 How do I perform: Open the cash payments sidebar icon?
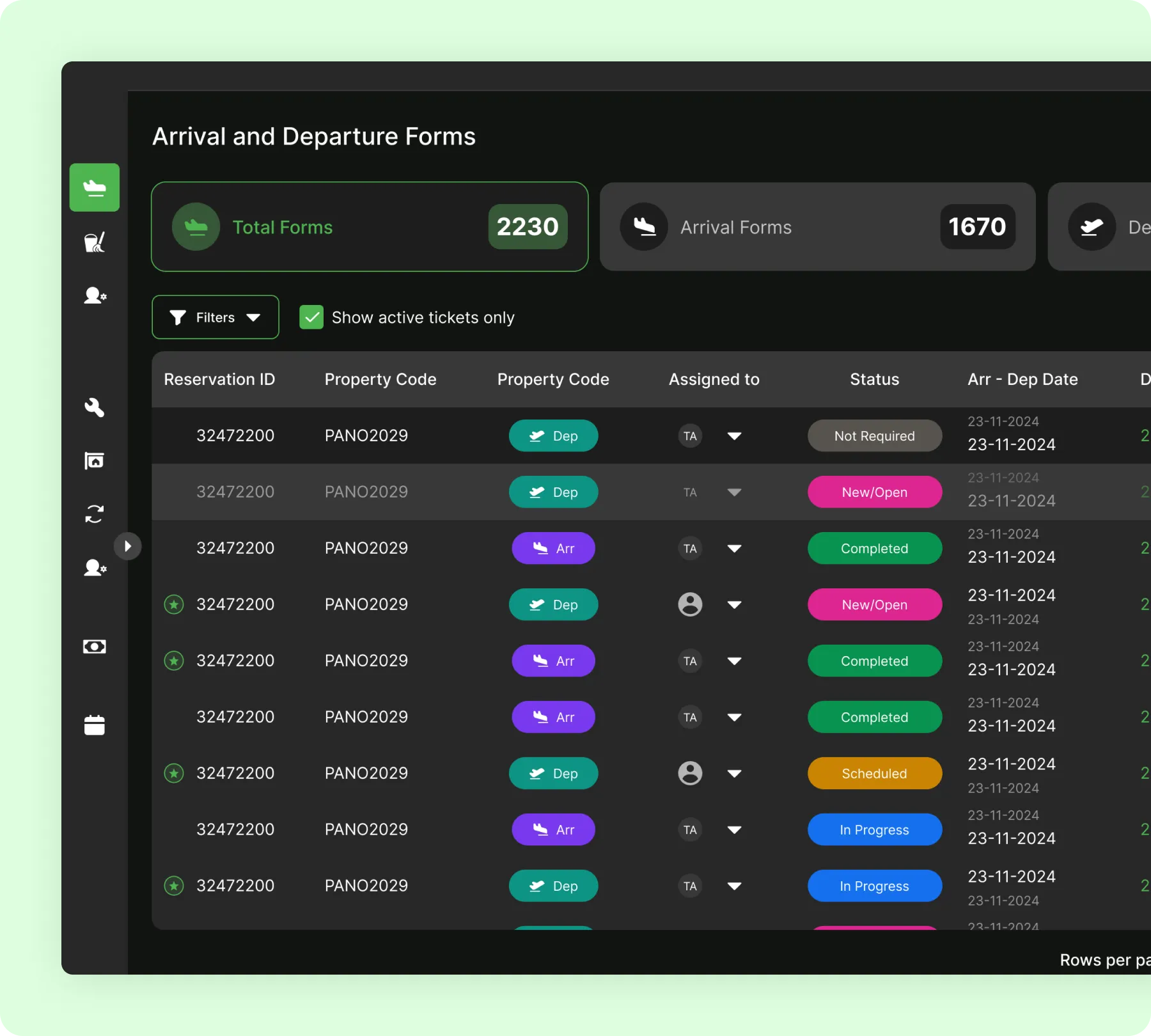[x=95, y=647]
